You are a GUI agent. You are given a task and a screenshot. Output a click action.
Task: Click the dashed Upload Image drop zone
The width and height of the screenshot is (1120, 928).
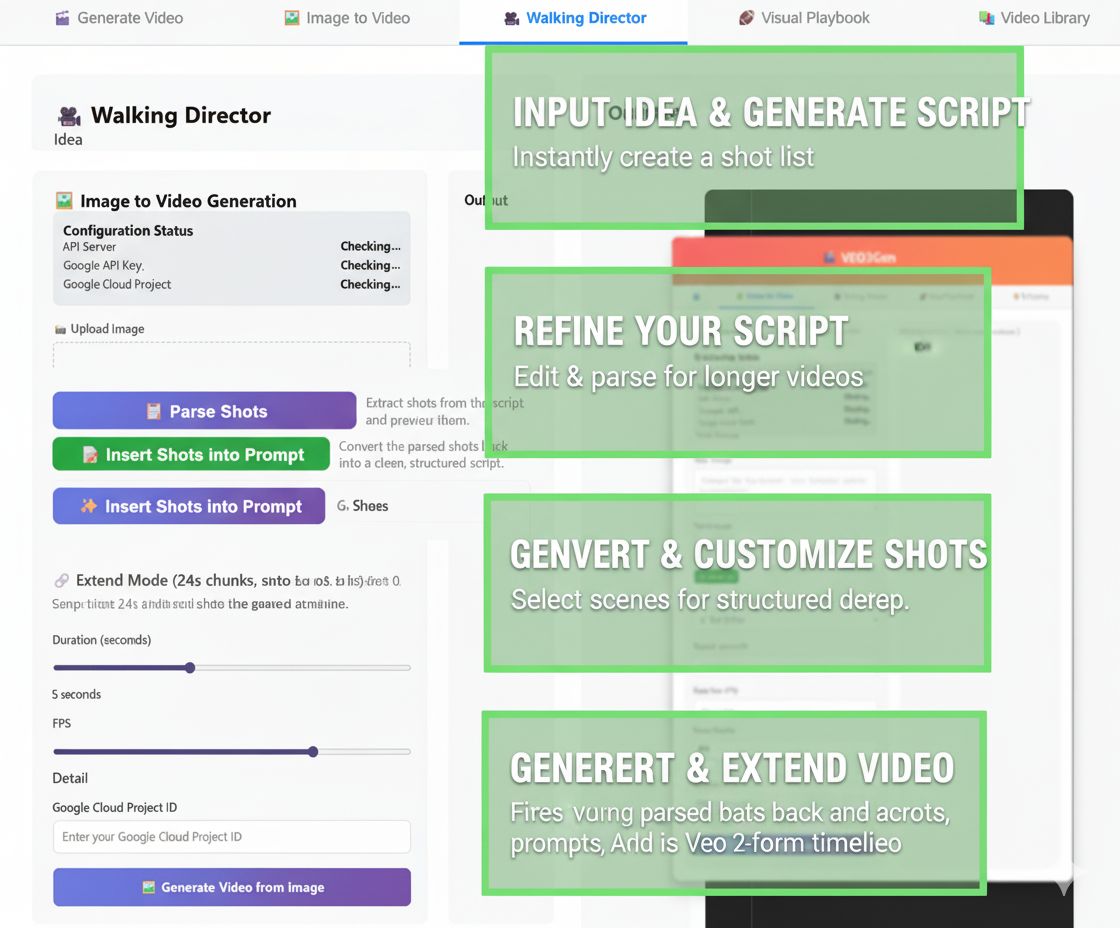point(231,354)
